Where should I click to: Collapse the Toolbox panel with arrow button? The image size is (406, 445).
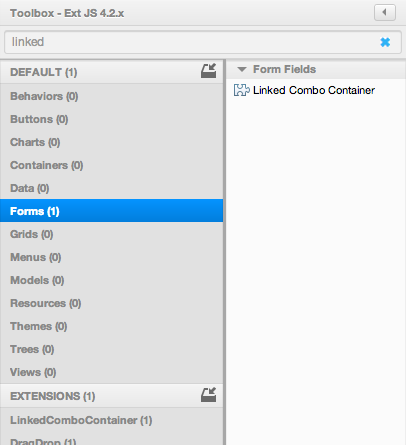385,13
